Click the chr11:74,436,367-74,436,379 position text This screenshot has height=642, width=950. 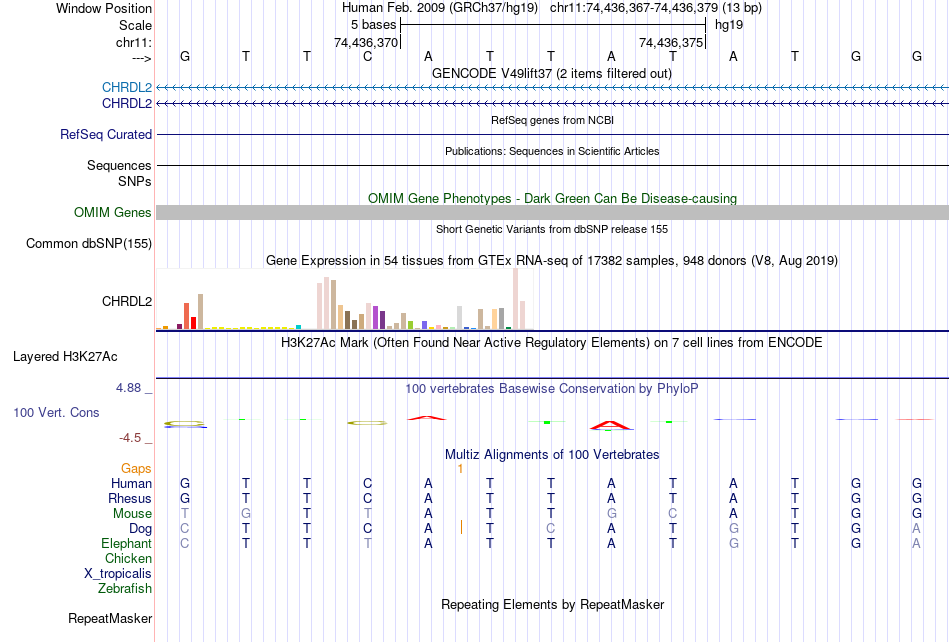656,8
